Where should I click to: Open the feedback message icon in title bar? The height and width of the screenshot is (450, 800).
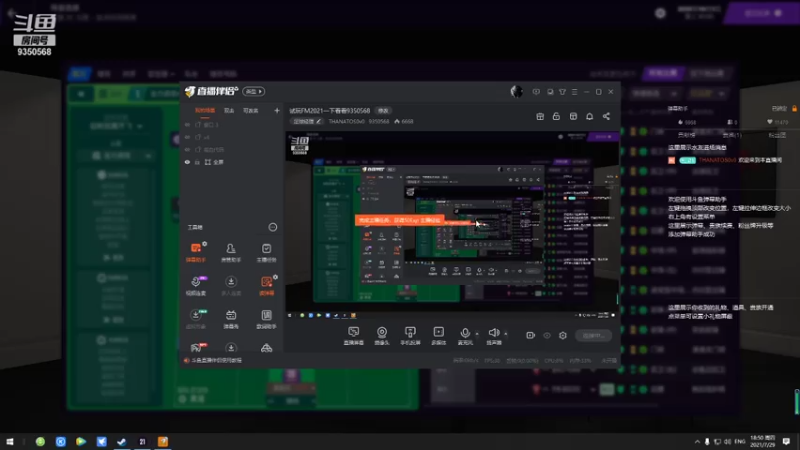coord(536,92)
